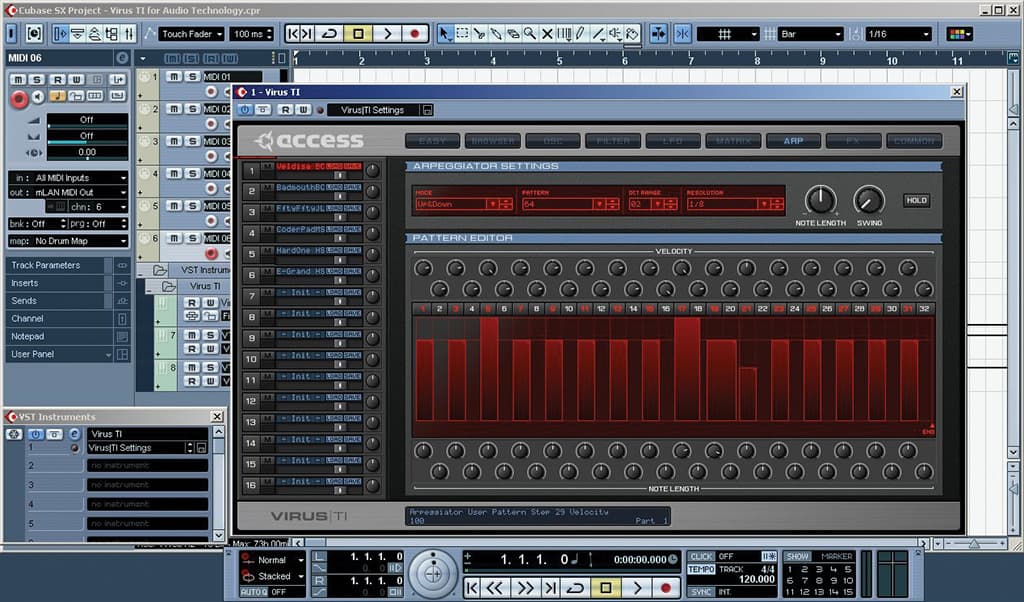Image resolution: width=1024 pixels, height=602 pixels.
Task: Click the toolbar Stop button
Action: click(x=358, y=34)
